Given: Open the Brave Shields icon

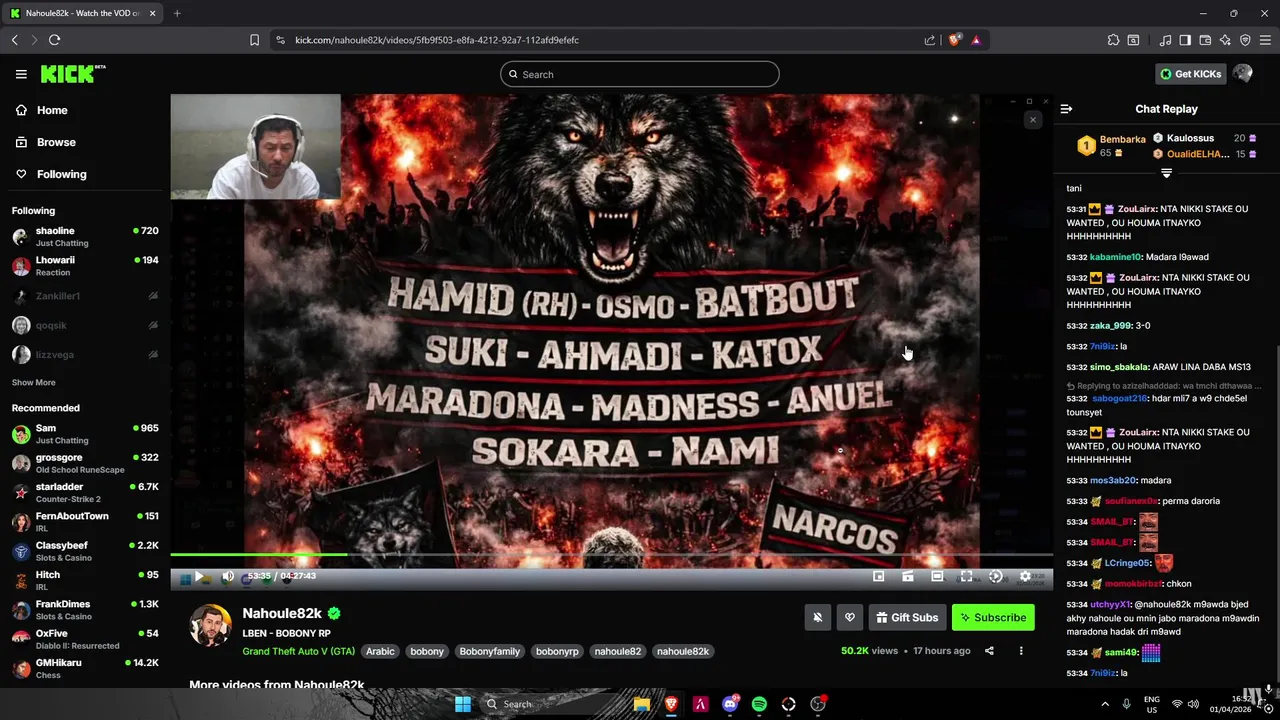Looking at the screenshot, I should click(955, 40).
